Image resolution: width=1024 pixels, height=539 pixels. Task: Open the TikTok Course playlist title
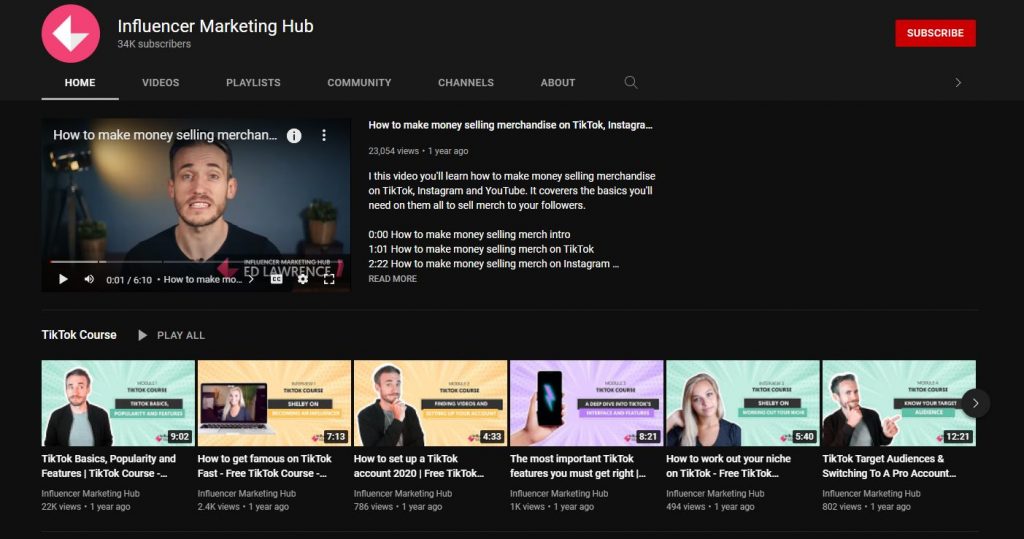79,335
